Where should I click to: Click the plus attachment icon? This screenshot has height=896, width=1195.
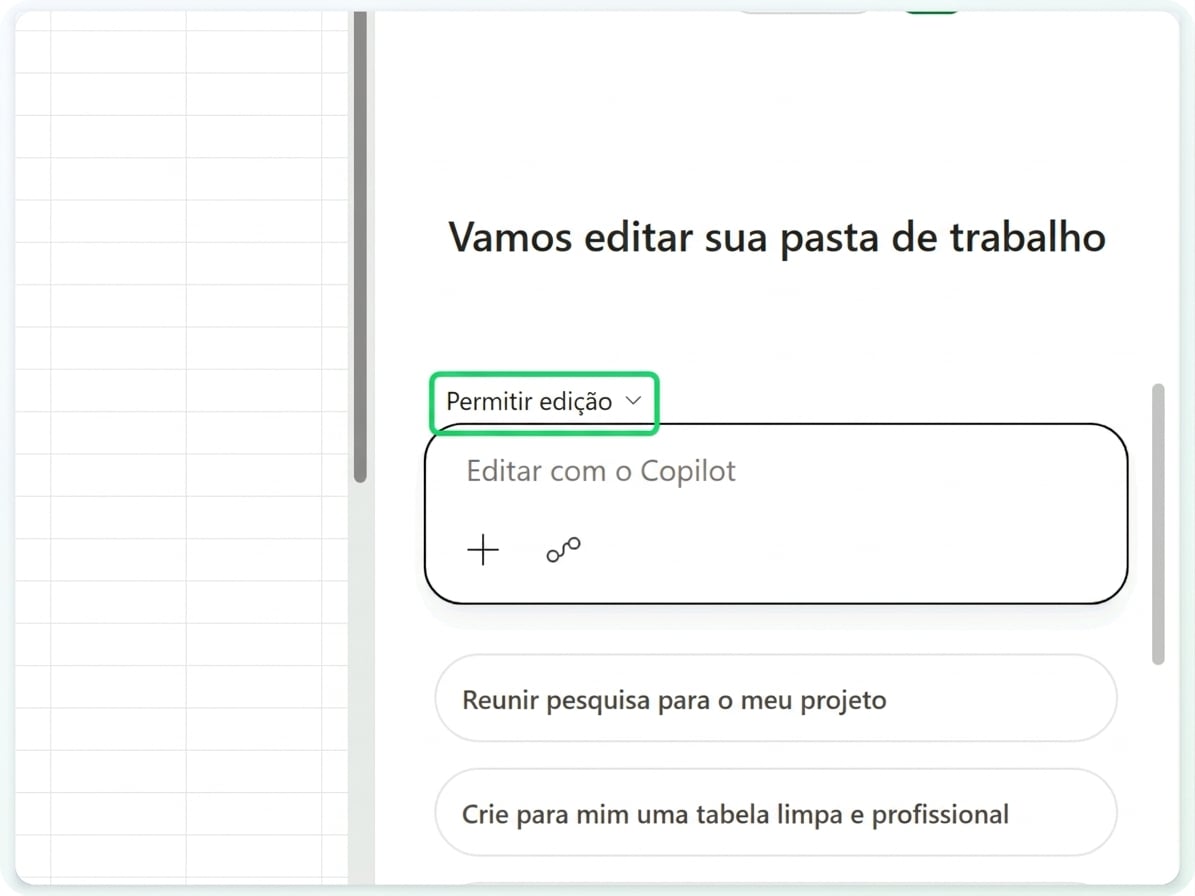pyautogui.click(x=483, y=549)
